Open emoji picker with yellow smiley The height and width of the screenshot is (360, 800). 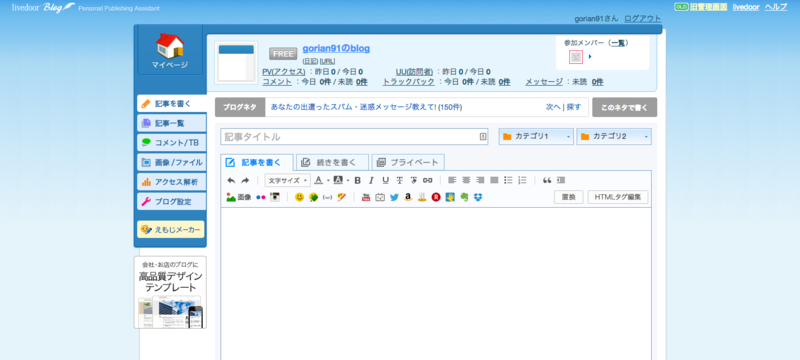299,197
